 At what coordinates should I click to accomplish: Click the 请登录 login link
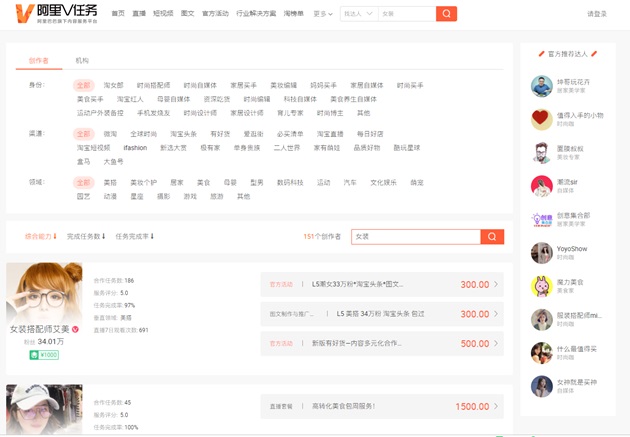596,14
